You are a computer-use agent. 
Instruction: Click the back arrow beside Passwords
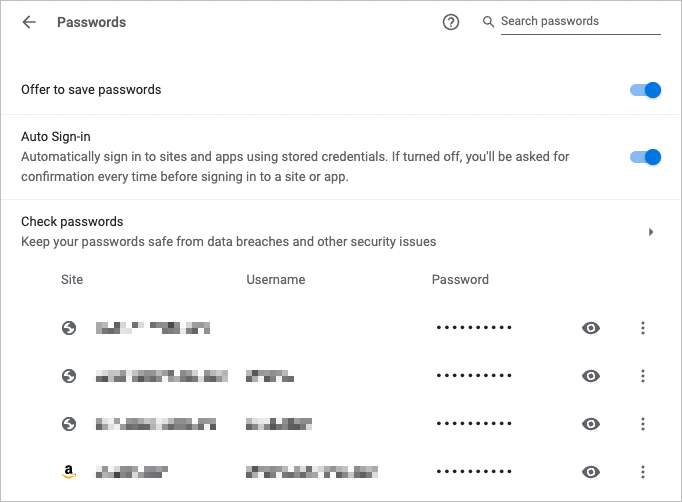pyautogui.click(x=29, y=22)
